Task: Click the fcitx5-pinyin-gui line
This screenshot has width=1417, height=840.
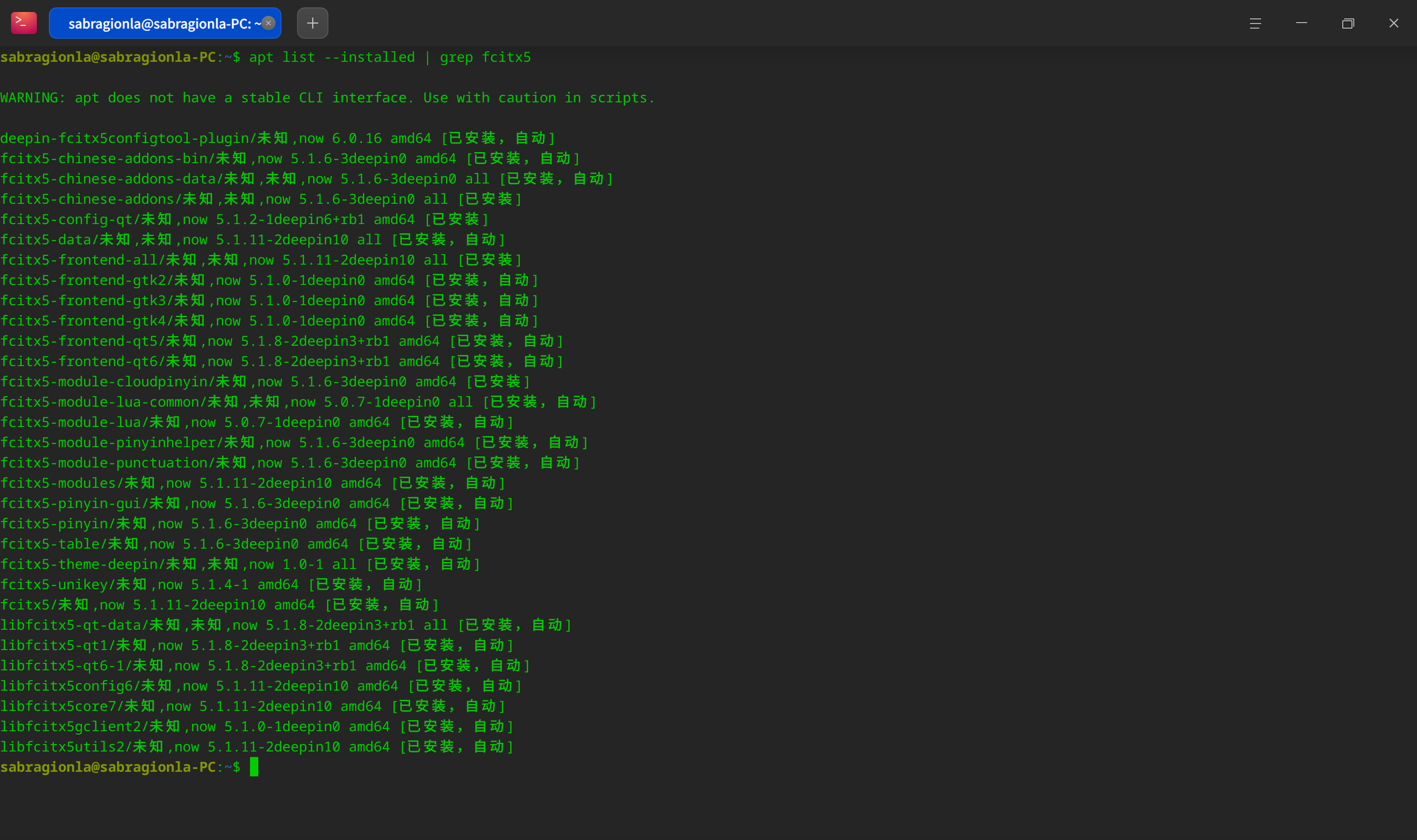Action: coord(256,504)
